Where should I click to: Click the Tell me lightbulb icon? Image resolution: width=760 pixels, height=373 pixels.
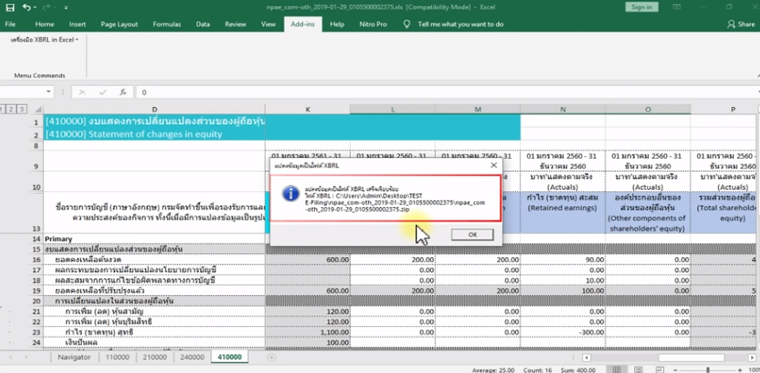tap(407, 24)
